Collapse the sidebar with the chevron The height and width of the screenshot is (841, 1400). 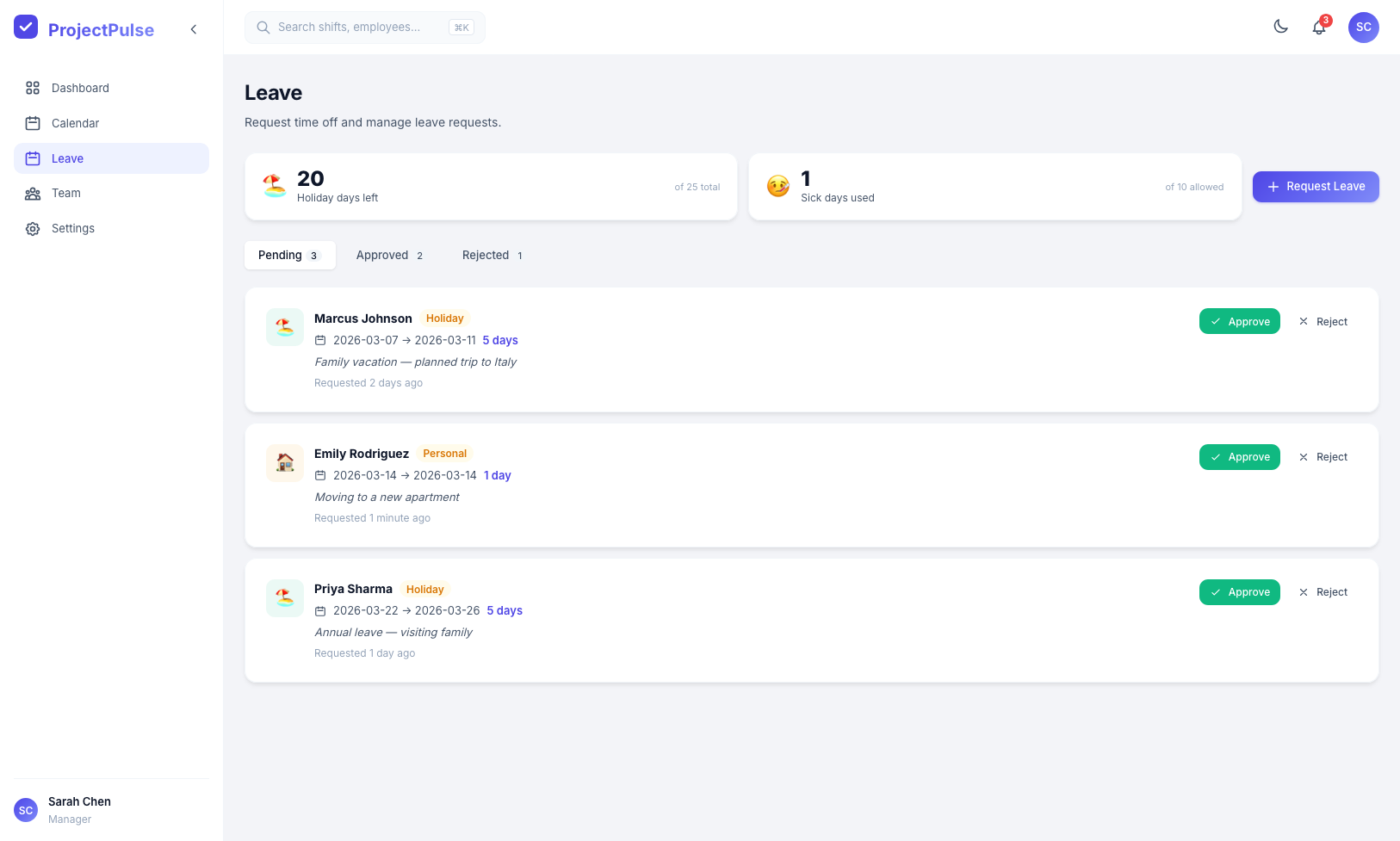[194, 29]
